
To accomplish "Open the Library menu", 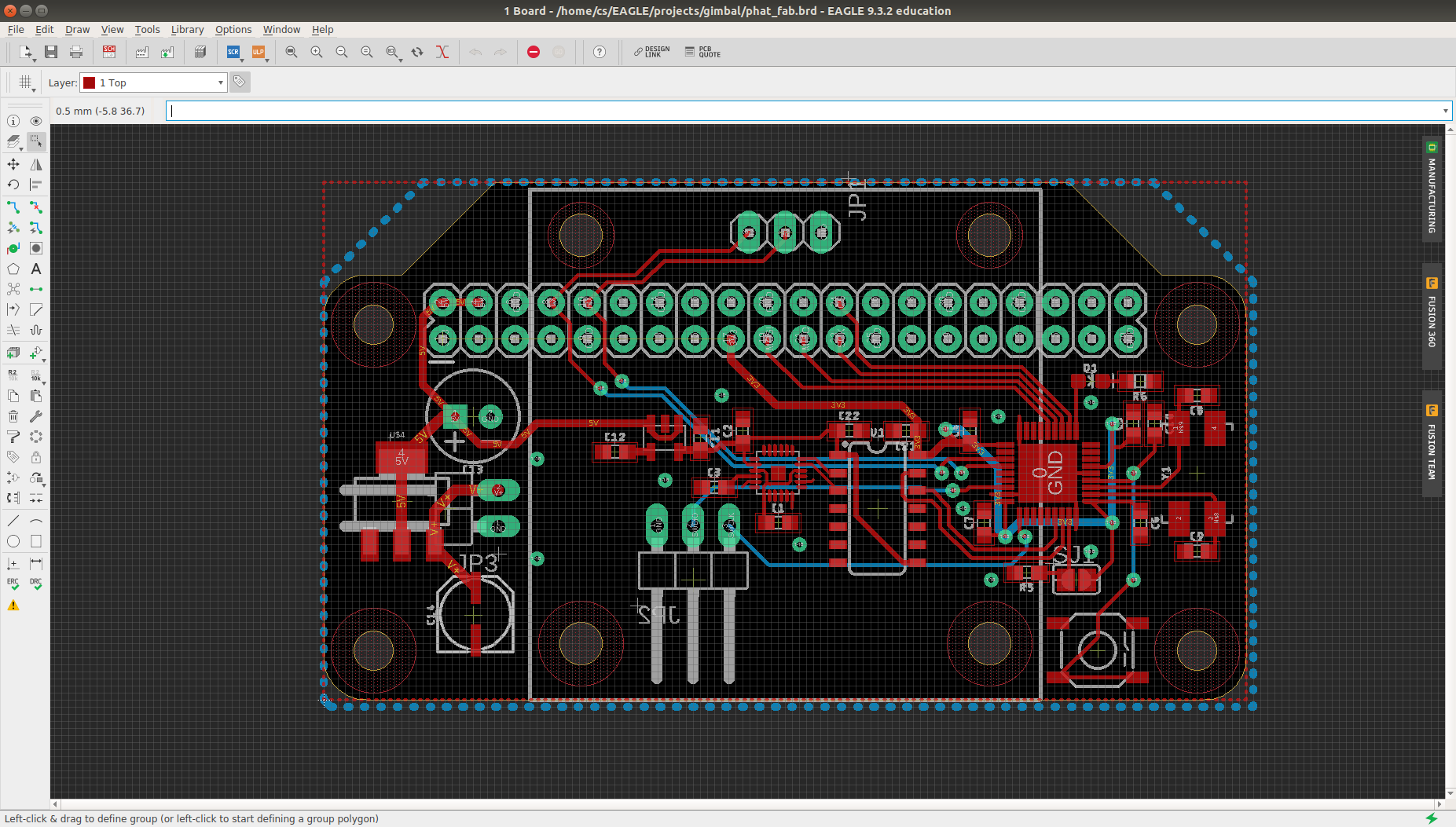I will [187, 29].
